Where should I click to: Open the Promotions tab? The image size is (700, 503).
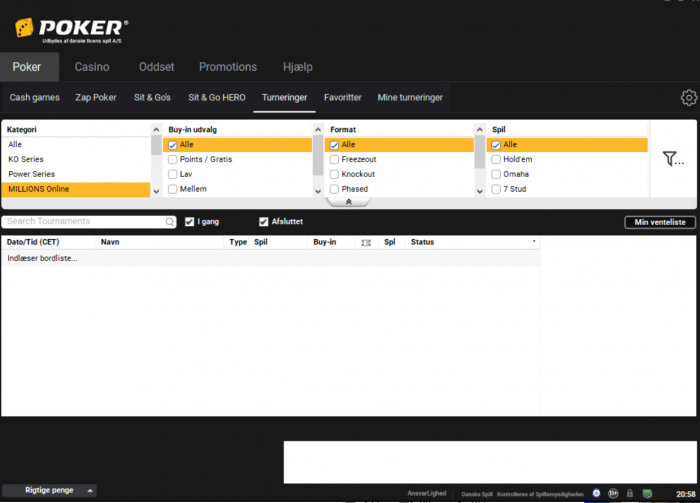pyautogui.click(x=228, y=67)
